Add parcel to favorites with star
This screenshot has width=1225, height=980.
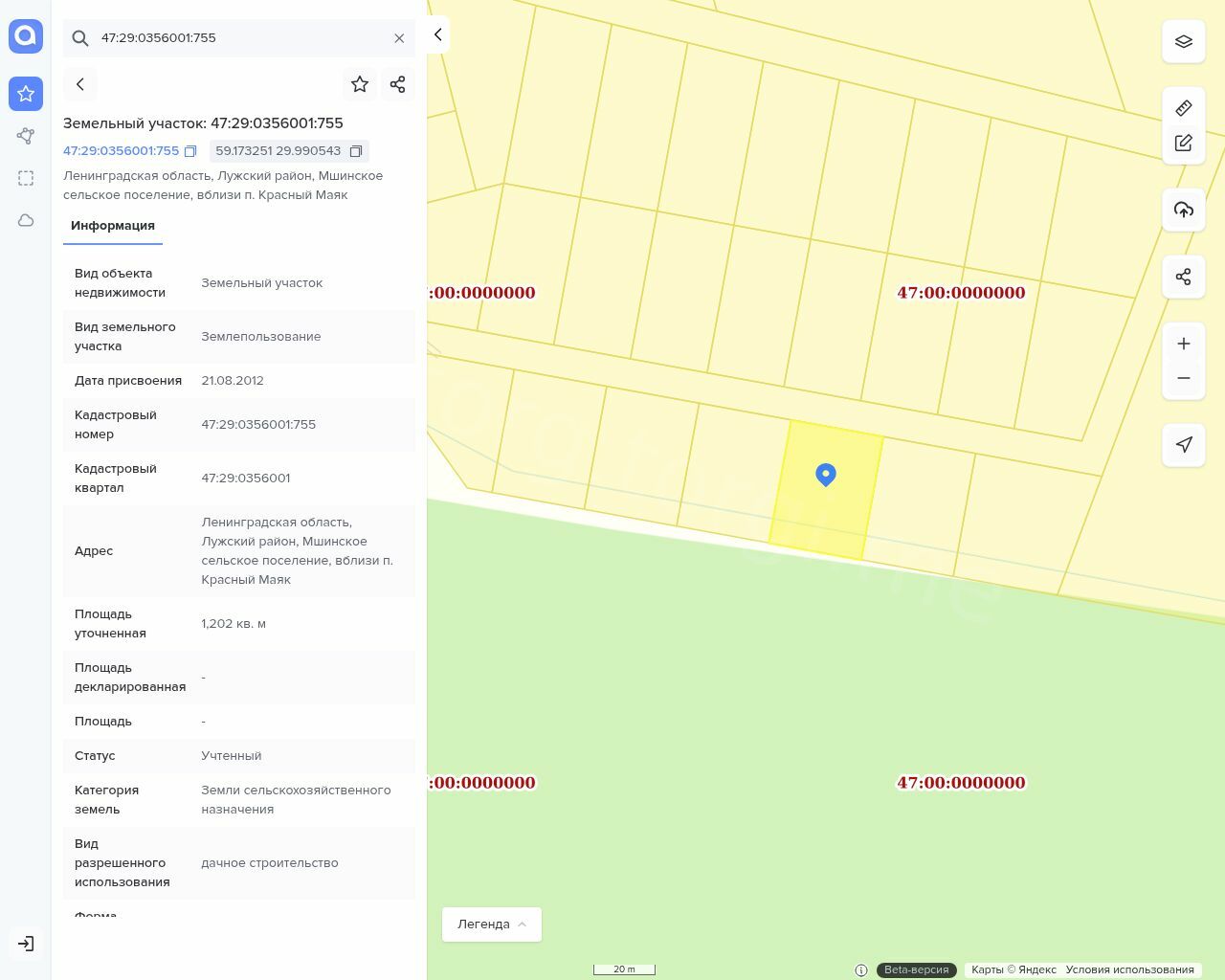tap(360, 84)
